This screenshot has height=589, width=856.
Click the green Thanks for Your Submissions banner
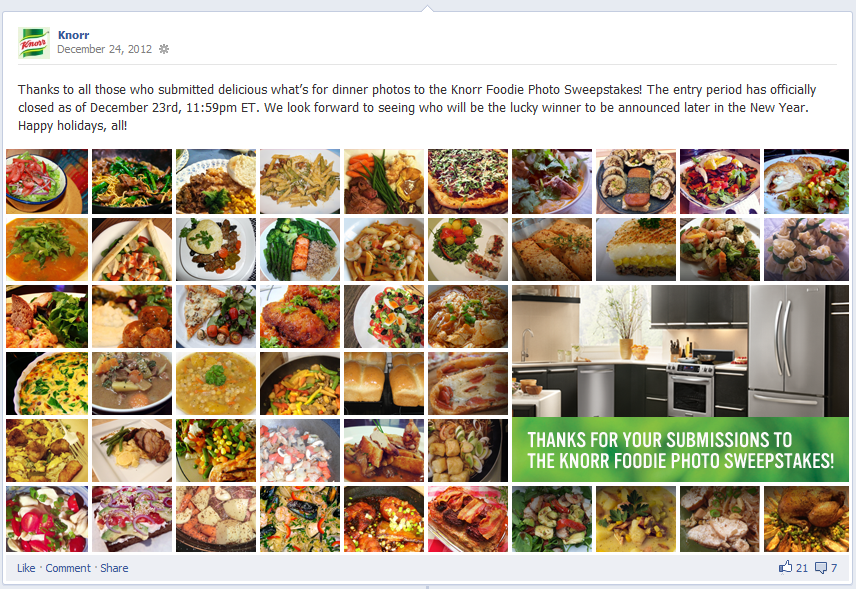pyautogui.click(x=680, y=450)
